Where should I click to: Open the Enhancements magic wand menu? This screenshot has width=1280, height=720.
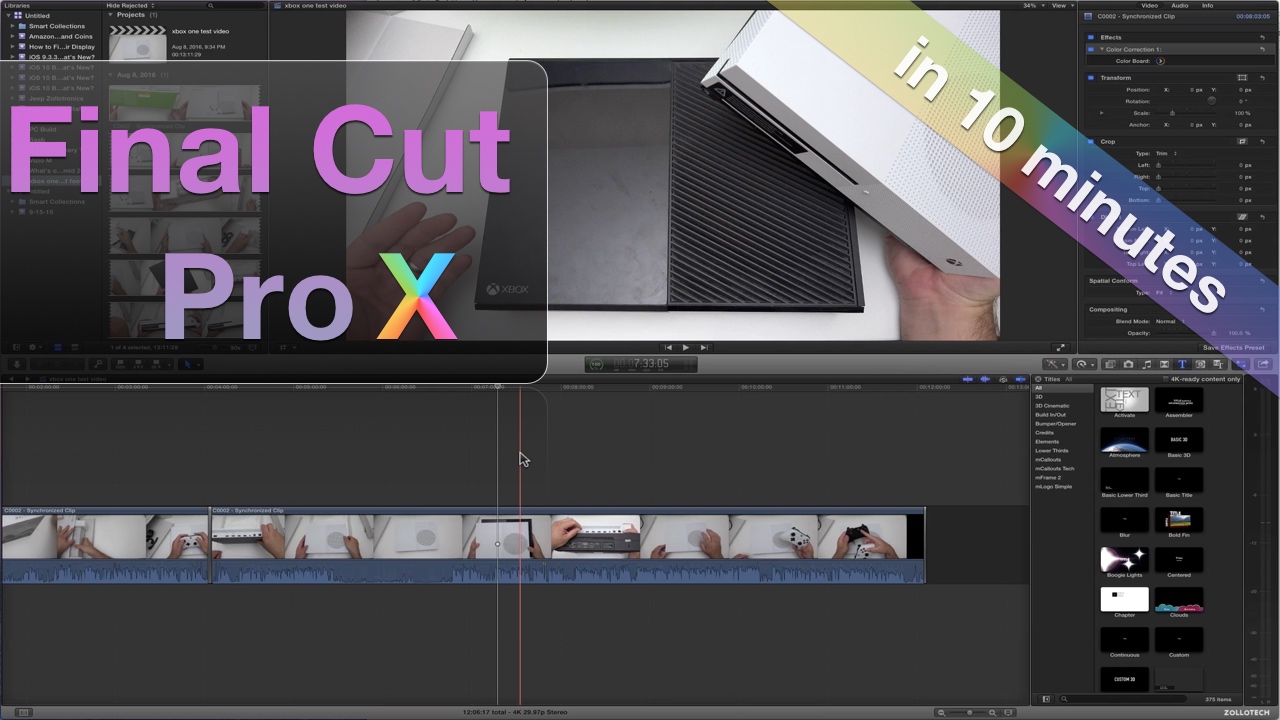coord(1055,364)
